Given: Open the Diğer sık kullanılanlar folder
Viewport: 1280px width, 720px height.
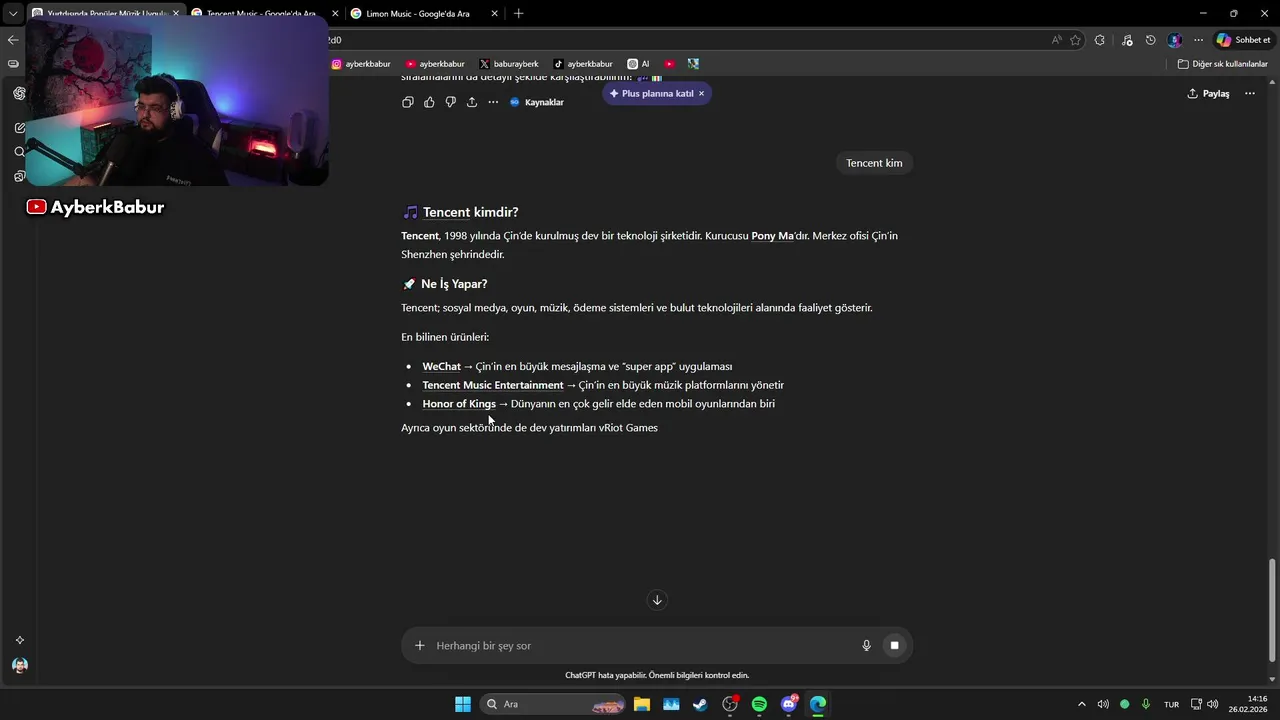Looking at the screenshot, I should [1222, 64].
